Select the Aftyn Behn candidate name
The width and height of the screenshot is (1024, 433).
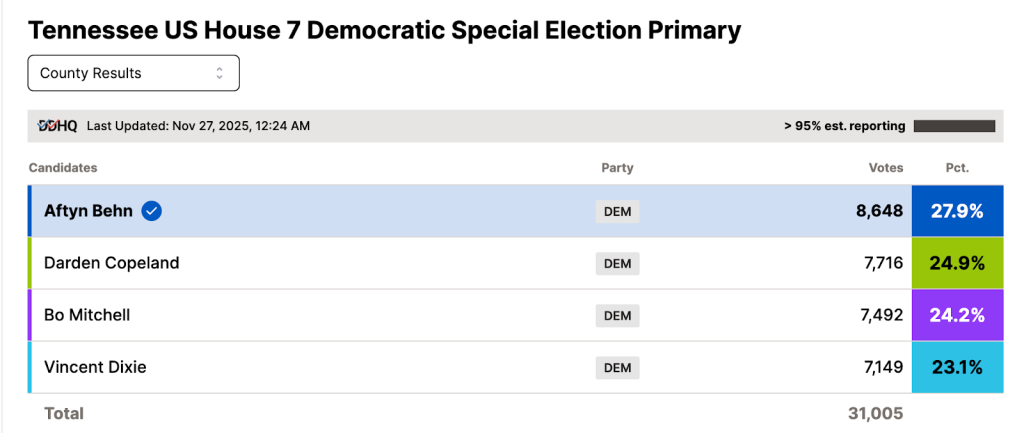point(88,211)
